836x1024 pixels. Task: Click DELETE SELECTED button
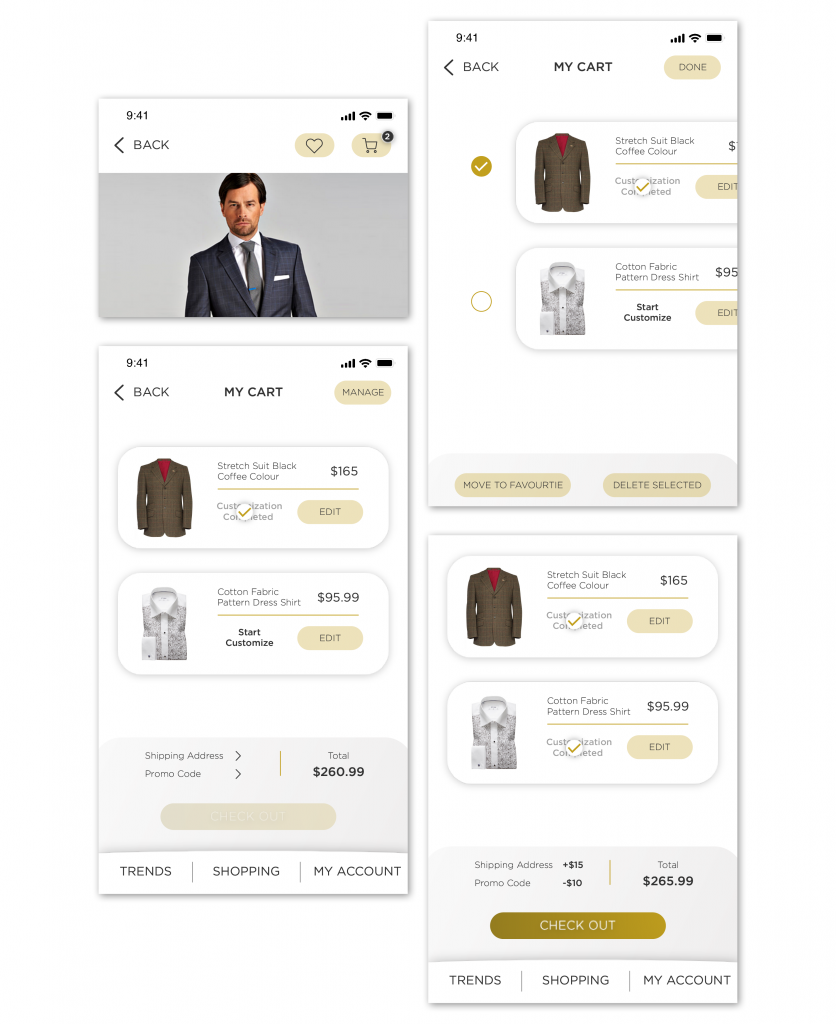coord(657,485)
